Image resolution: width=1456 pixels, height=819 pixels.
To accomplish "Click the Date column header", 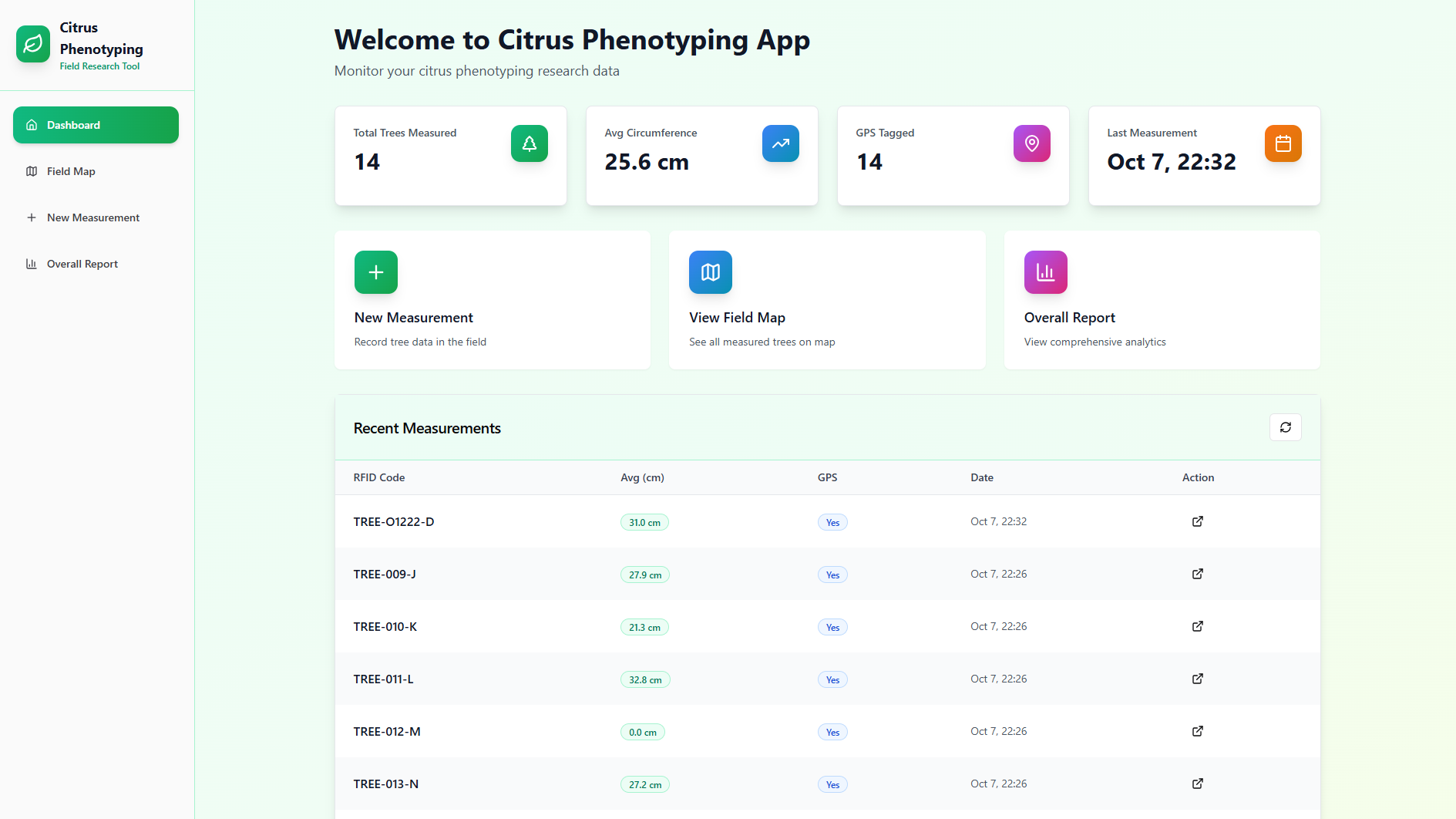I will 982,477.
